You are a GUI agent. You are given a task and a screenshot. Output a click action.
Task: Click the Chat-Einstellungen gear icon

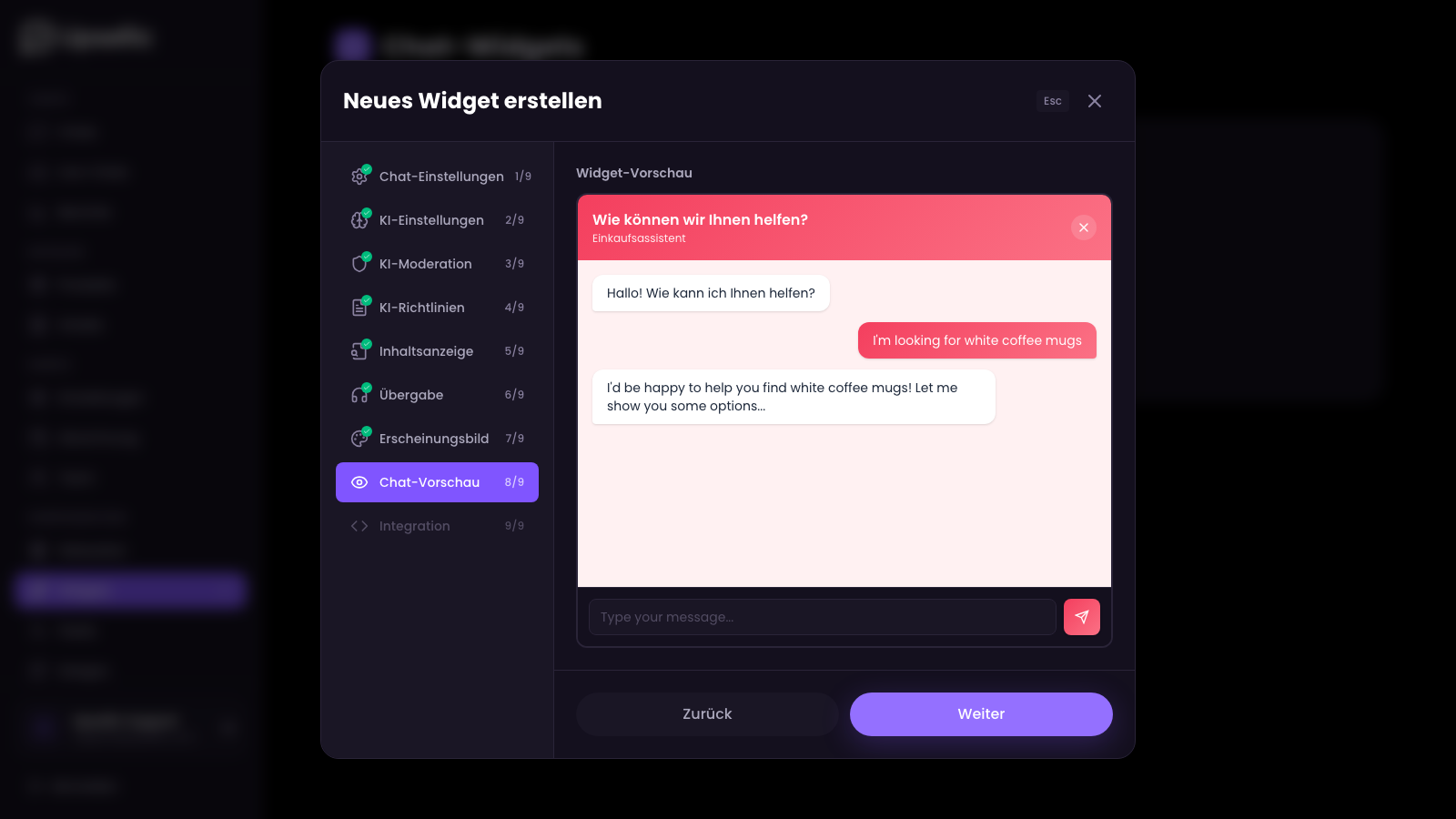click(x=359, y=177)
